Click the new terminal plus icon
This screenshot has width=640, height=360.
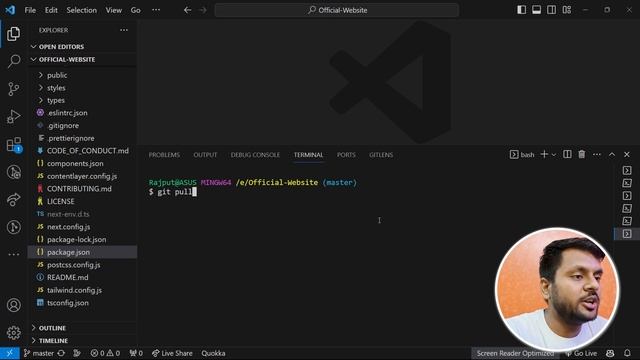pos(544,154)
